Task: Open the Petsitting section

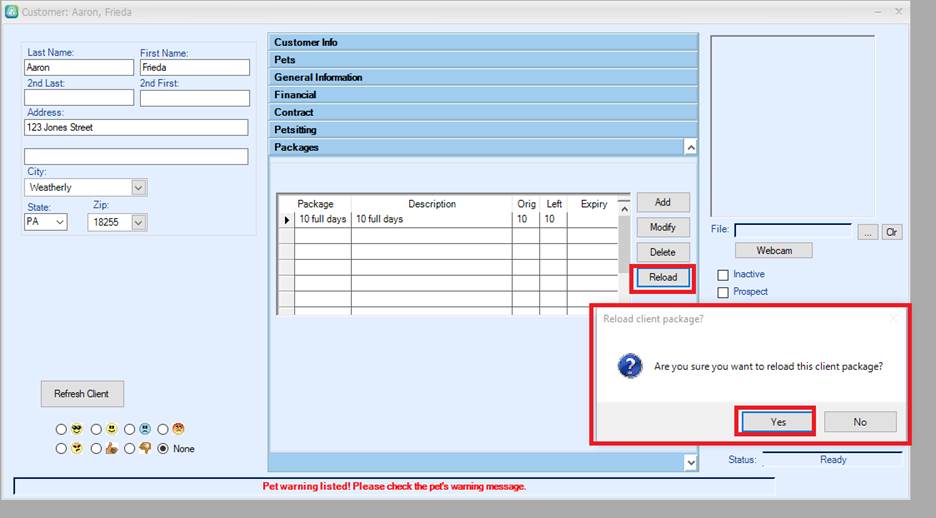Action: pyautogui.click(x=483, y=130)
